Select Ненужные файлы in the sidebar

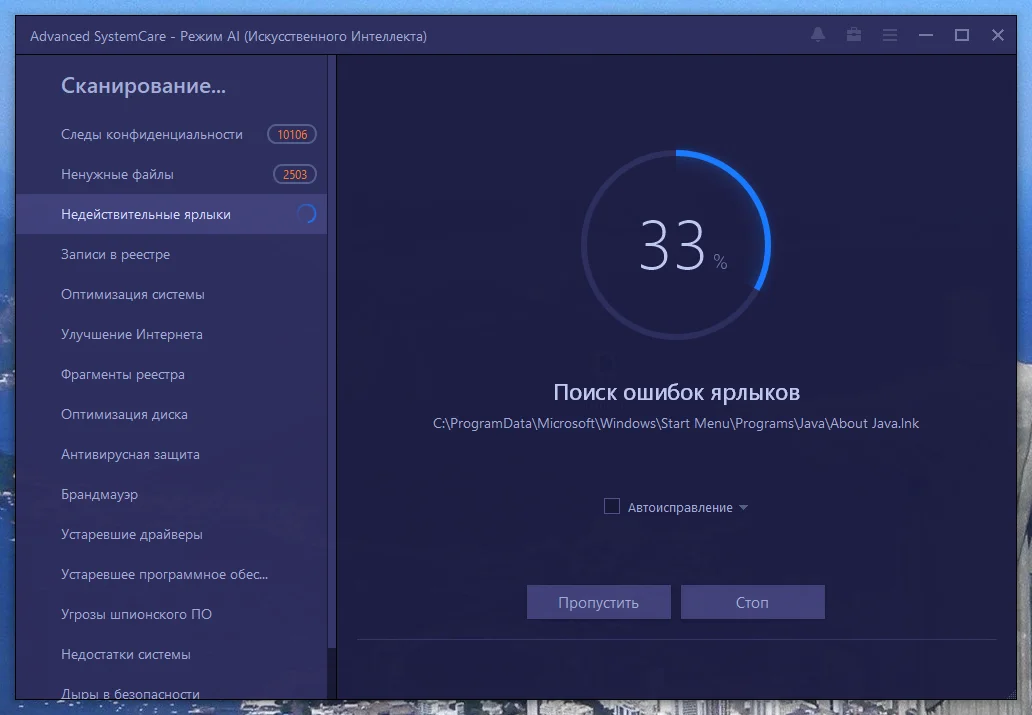click(171, 174)
